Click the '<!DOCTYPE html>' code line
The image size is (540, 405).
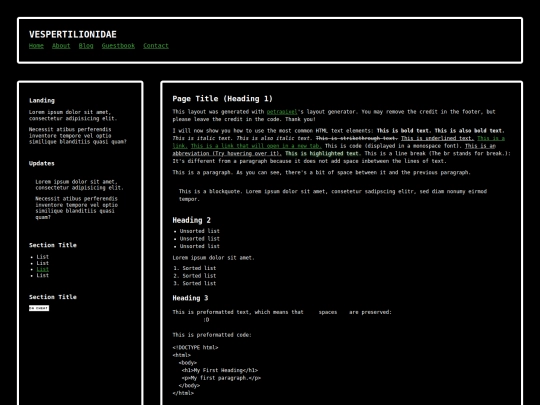(195, 347)
